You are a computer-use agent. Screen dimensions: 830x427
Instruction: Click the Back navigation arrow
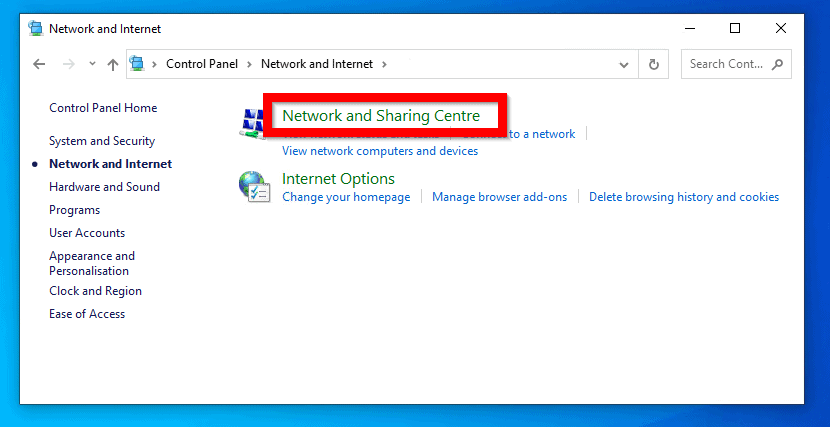[39, 64]
